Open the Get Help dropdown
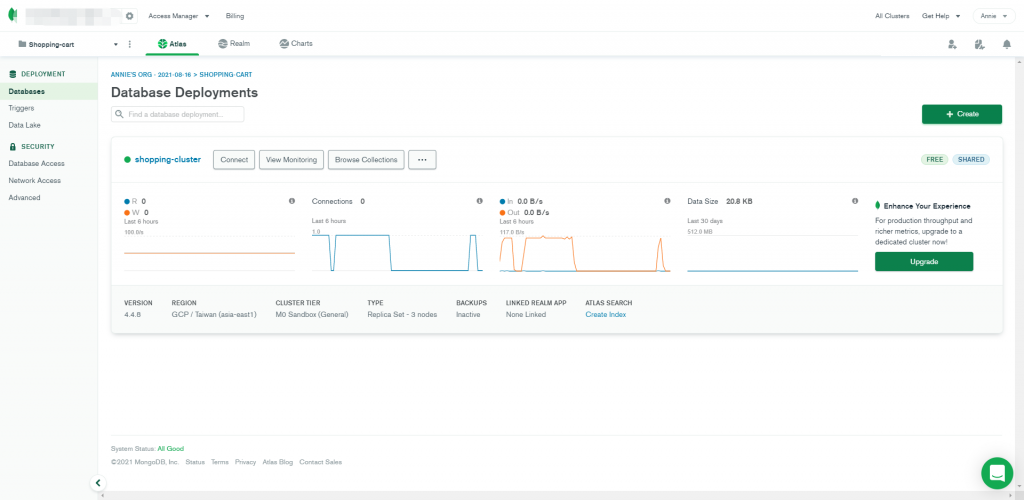This screenshot has width=1024, height=500. pos(940,16)
